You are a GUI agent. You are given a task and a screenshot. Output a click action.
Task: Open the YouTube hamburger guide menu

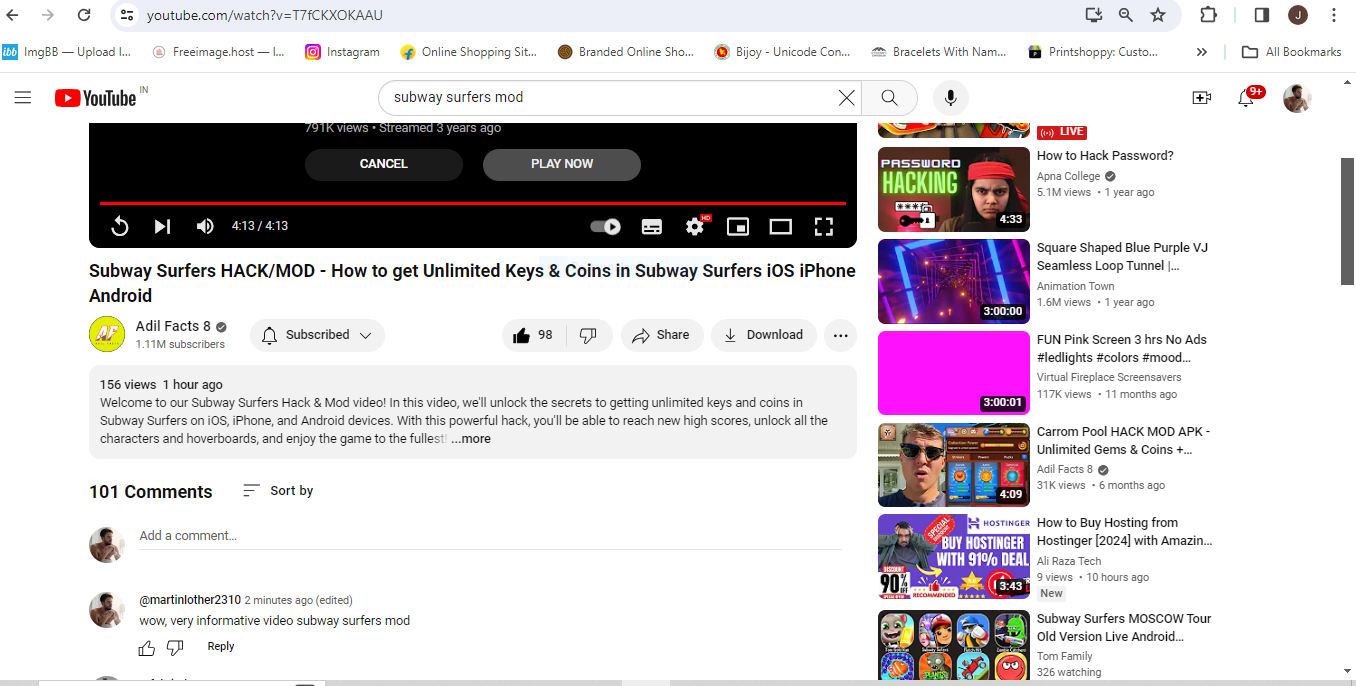click(23, 97)
